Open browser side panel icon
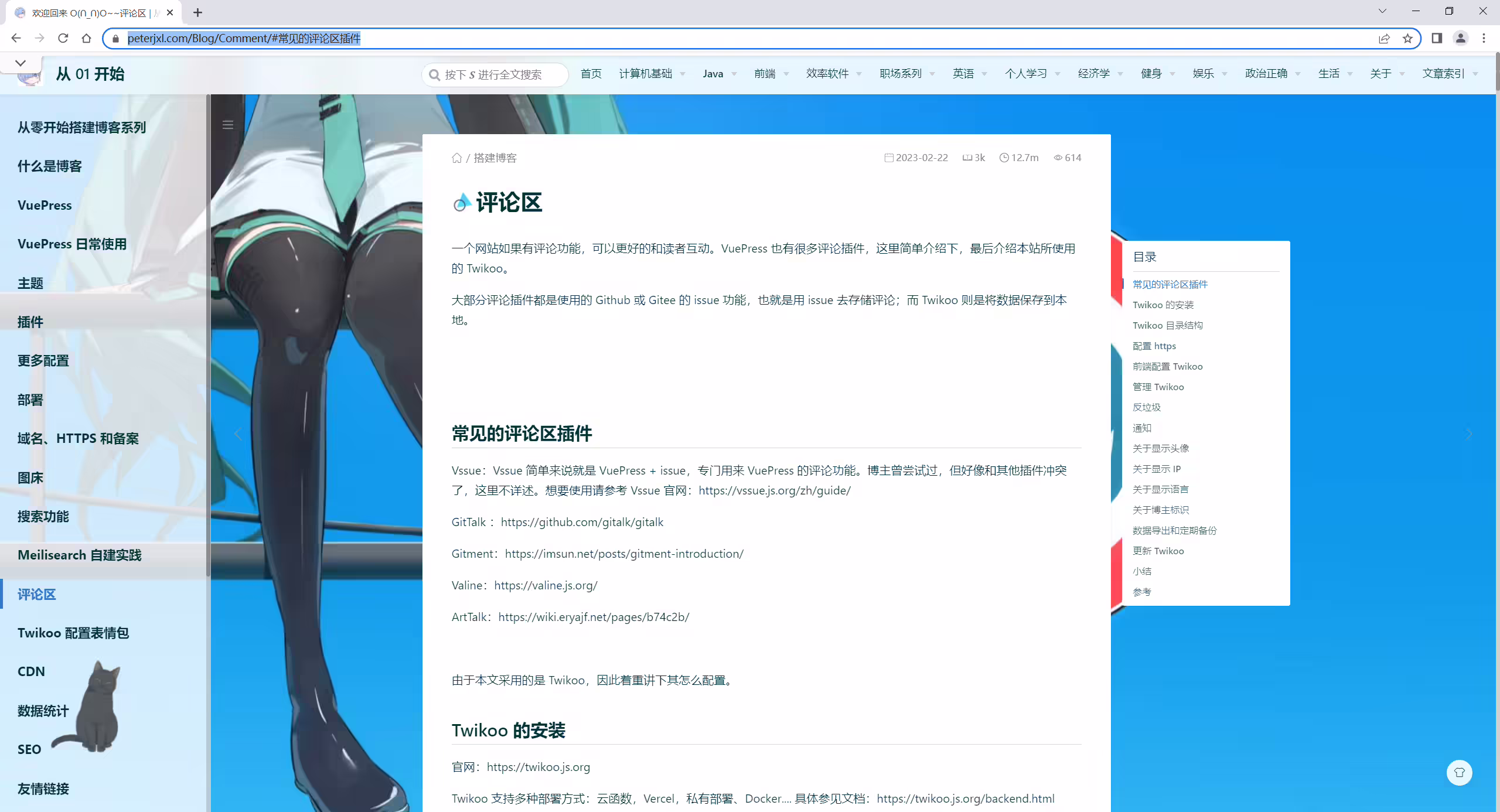Image resolution: width=1500 pixels, height=812 pixels. pos(1437,38)
